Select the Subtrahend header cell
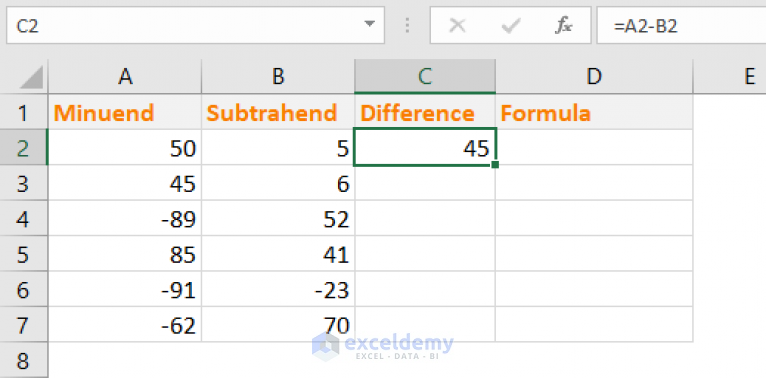This screenshot has height=378, width=766. click(x=278, y=112)
